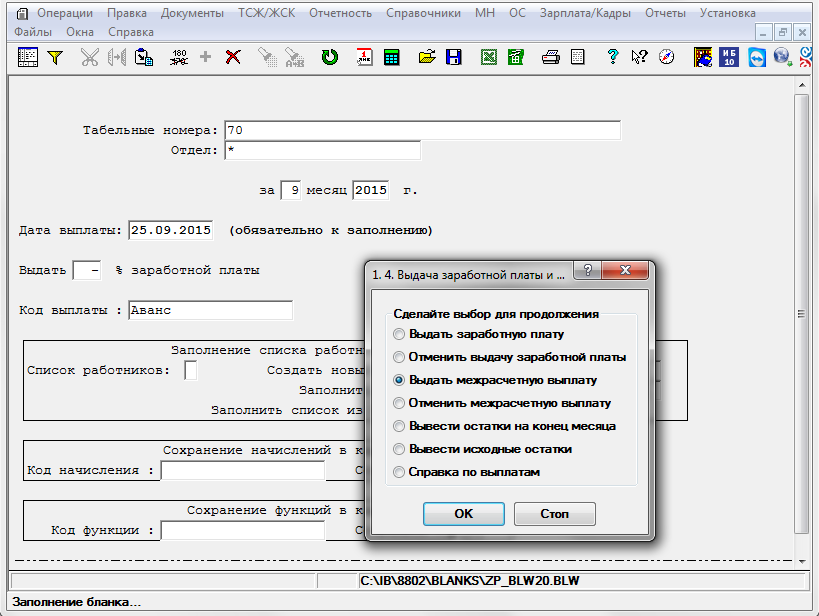The width and height of the screenshot is (819, 616).
Task: Open the 'Справочники' menu
Action: coord(426,13)
